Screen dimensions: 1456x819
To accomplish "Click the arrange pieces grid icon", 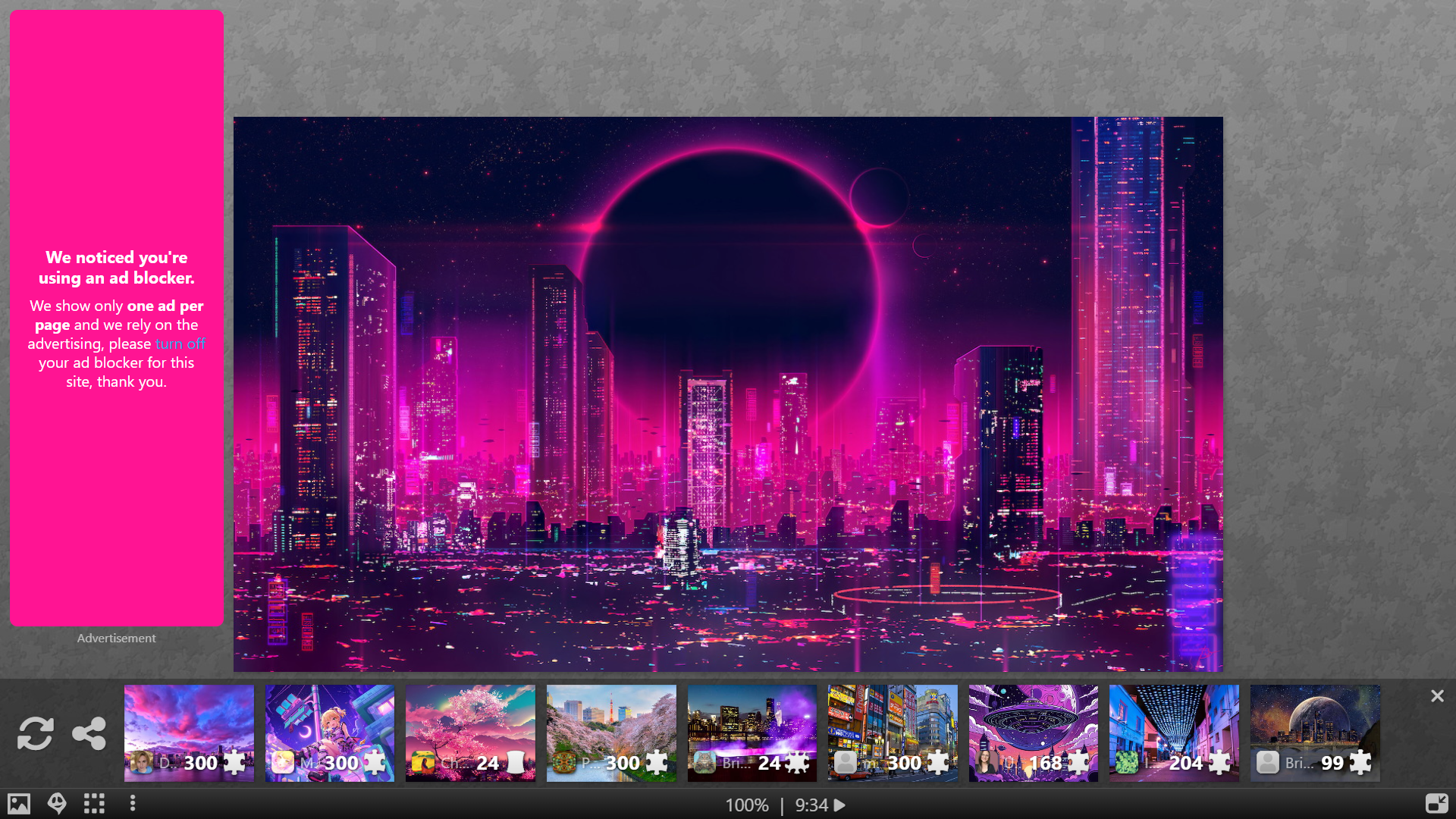I will coord(94,804).
